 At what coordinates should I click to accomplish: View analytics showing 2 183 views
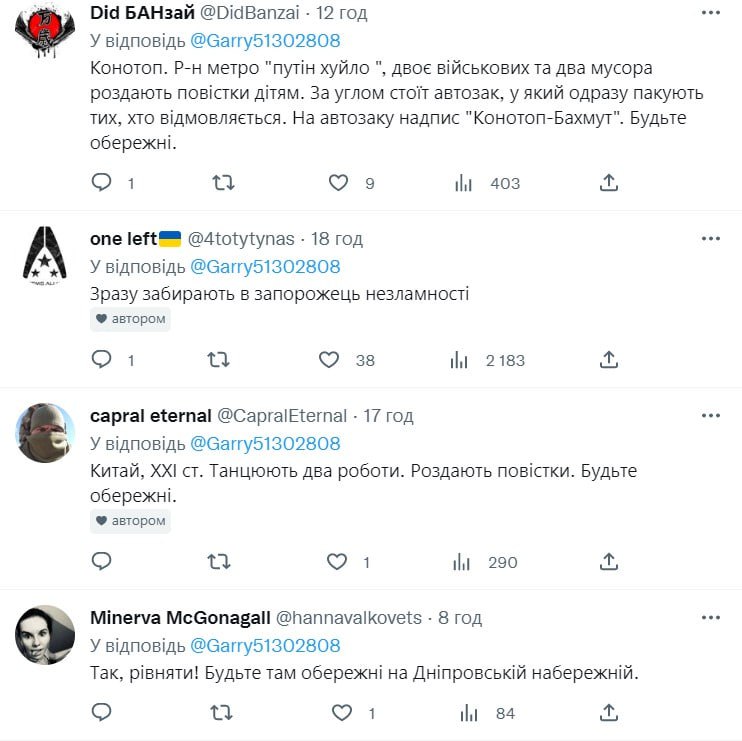(x=459, y=360)
